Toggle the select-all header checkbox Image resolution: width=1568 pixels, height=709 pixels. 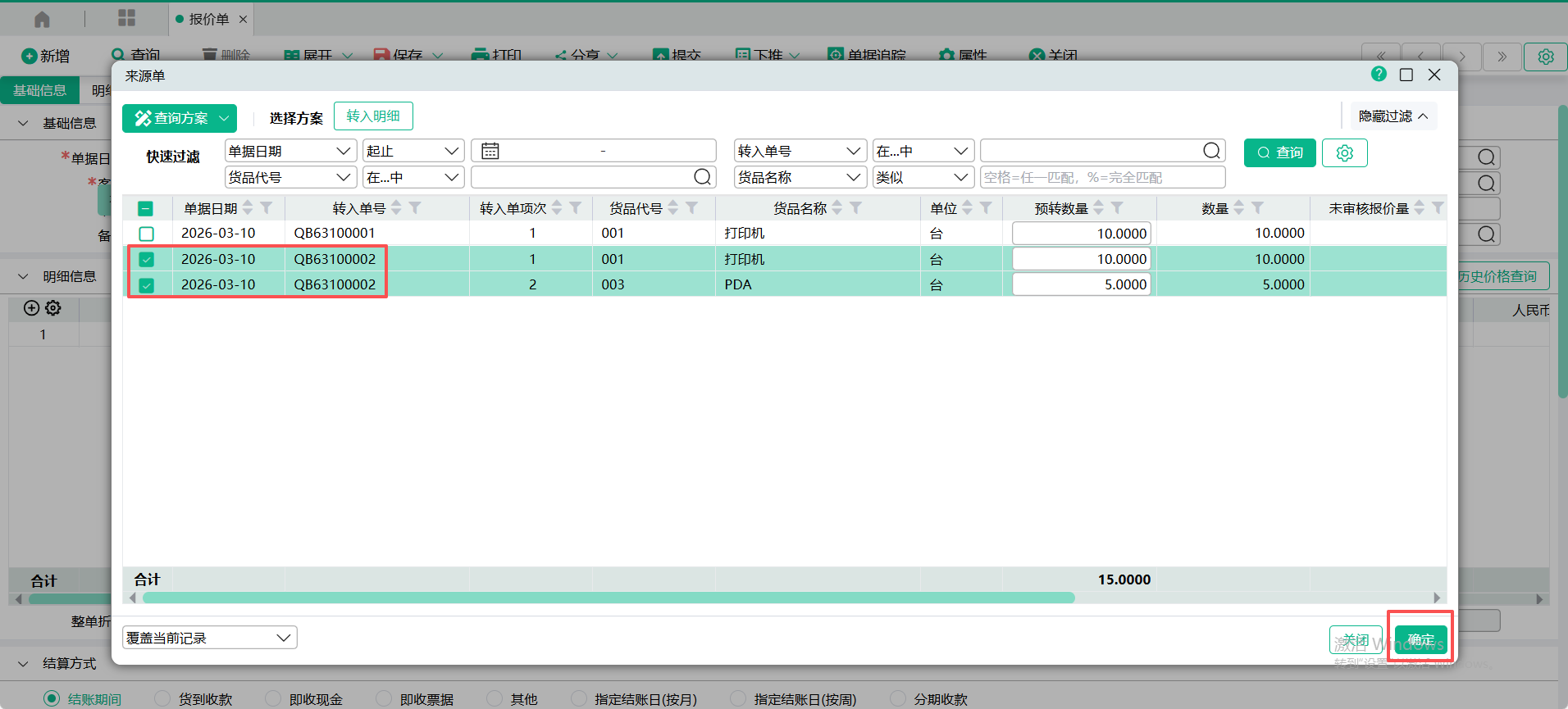(x=146, y=209)
